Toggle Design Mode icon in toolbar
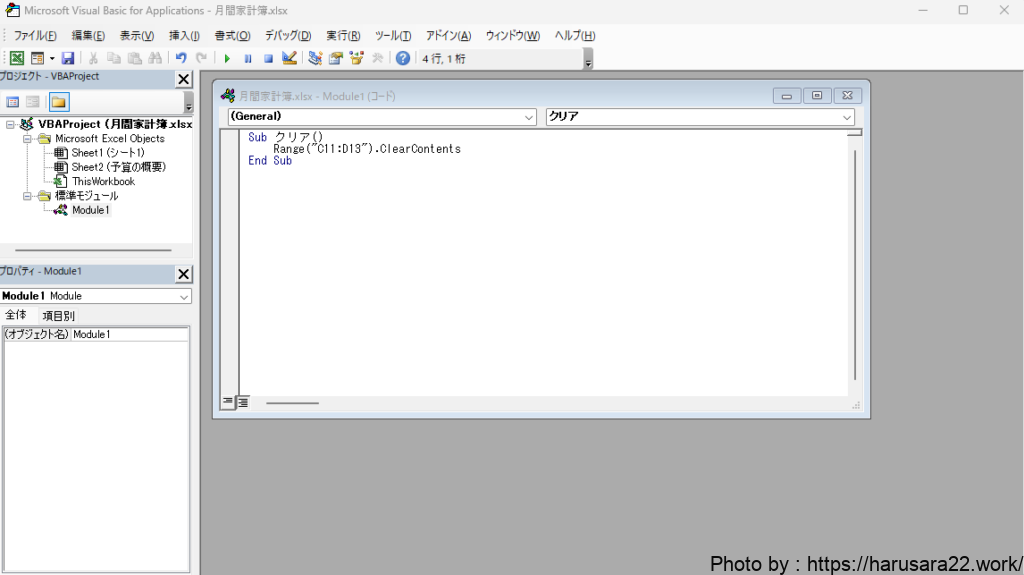The image size is (1024, 575). pos(289,58)
